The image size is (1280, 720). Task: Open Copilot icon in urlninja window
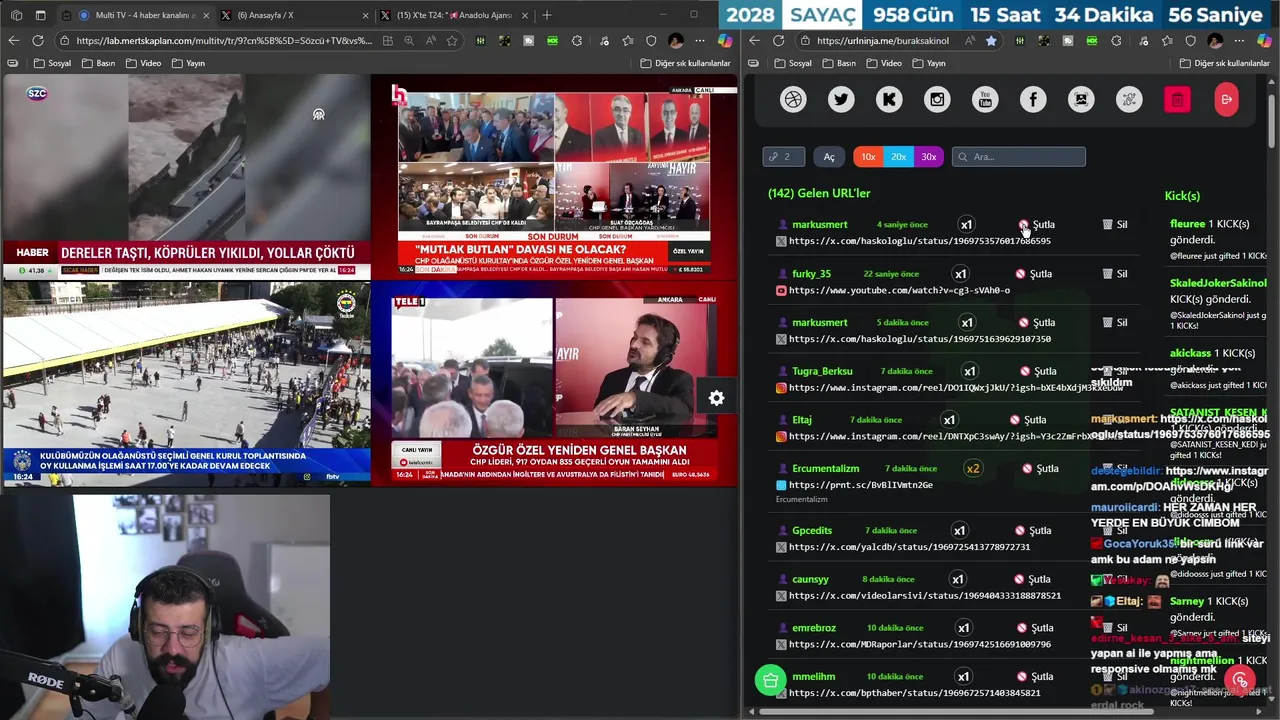[x=1266, y=41]
